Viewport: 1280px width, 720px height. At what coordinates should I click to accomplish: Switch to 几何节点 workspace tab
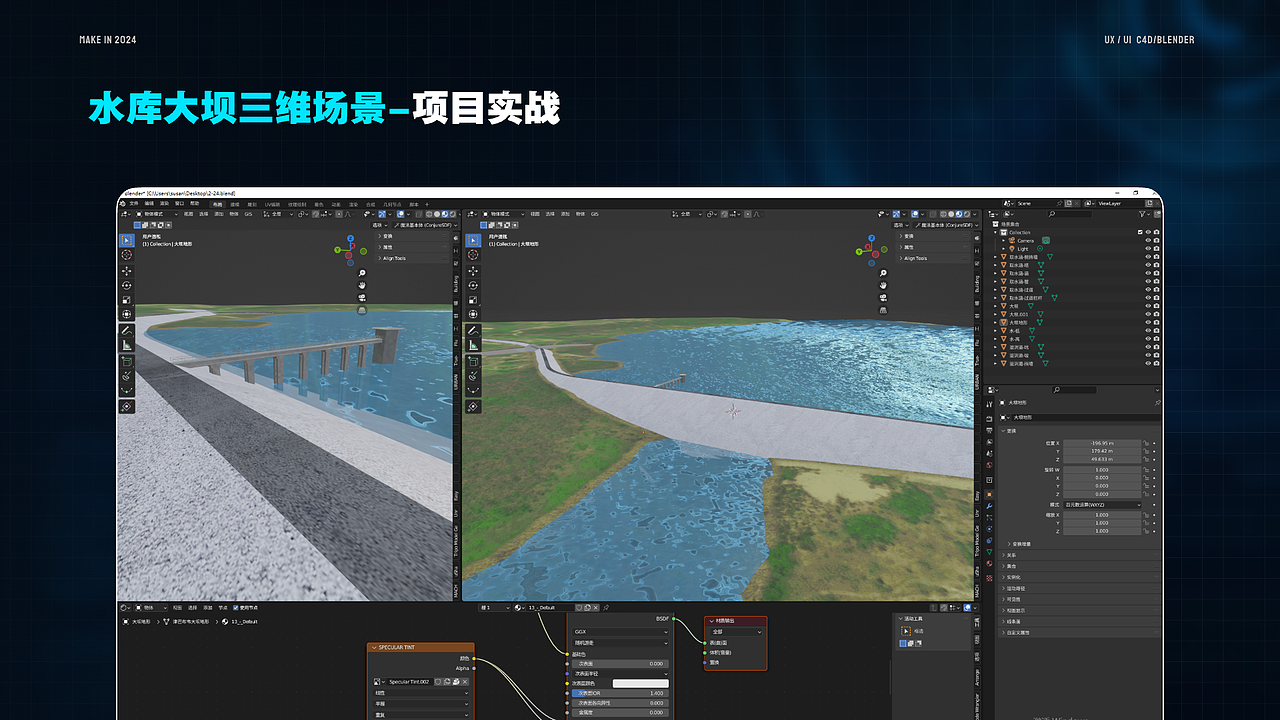tap(392, 204)
